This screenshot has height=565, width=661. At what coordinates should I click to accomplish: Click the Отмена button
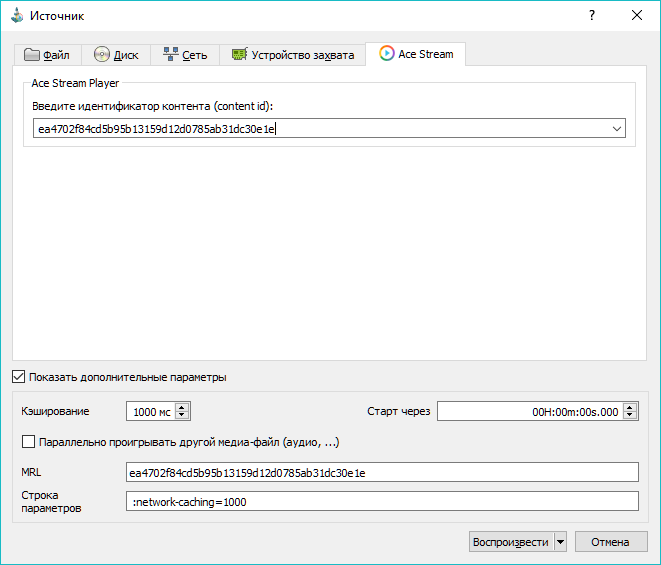pos(611,542)
